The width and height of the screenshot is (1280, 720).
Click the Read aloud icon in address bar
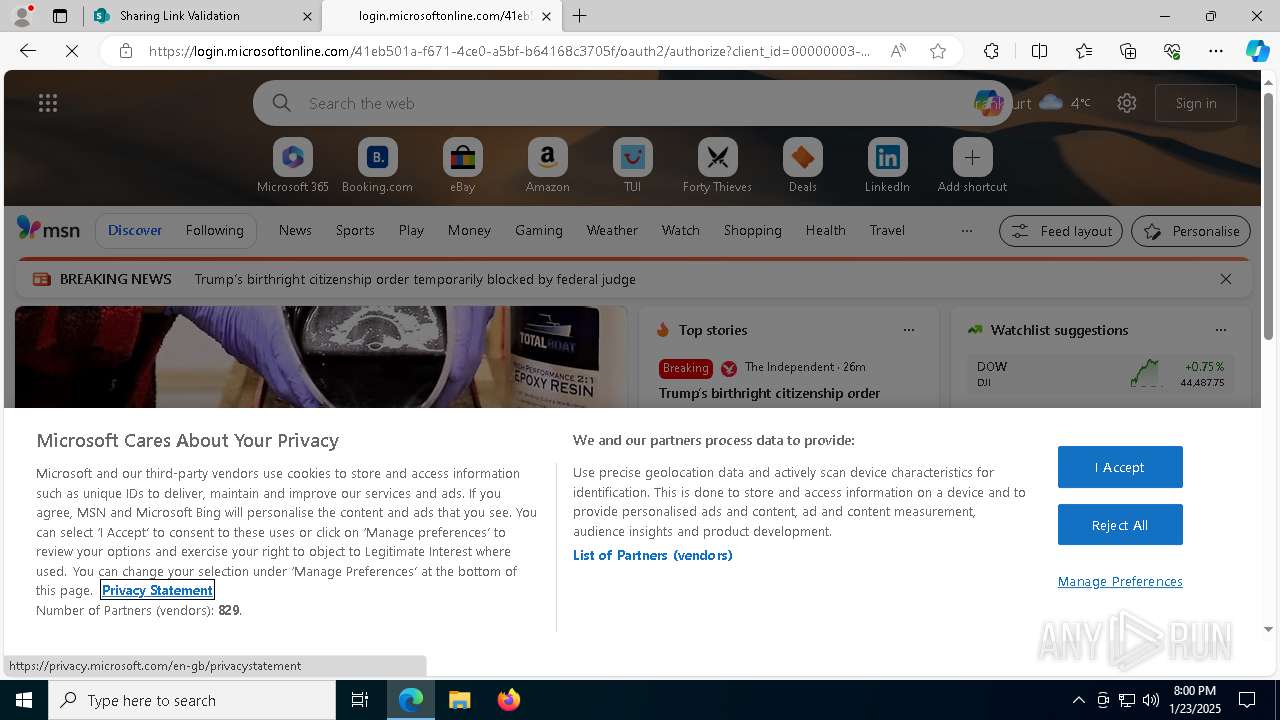point(898,51)
